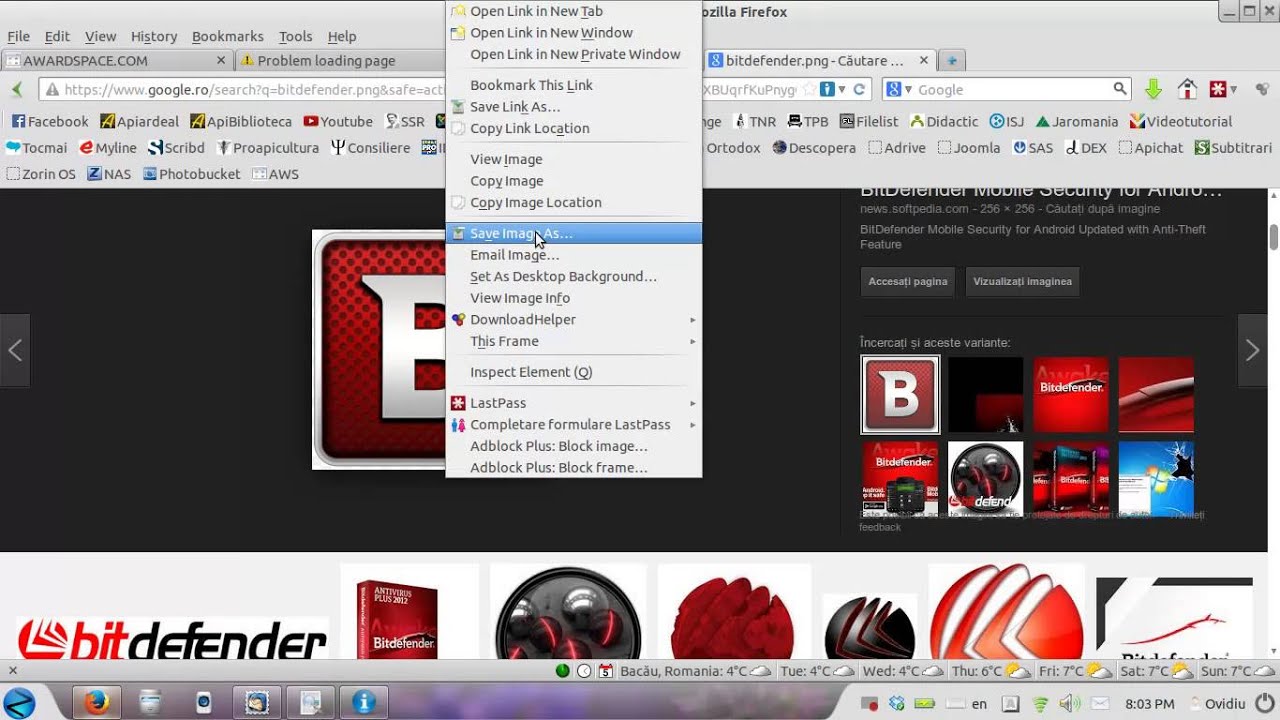The image size is (1280, 720).
Task: Open wifi network indicator in tray
Action: [1040, 704]
